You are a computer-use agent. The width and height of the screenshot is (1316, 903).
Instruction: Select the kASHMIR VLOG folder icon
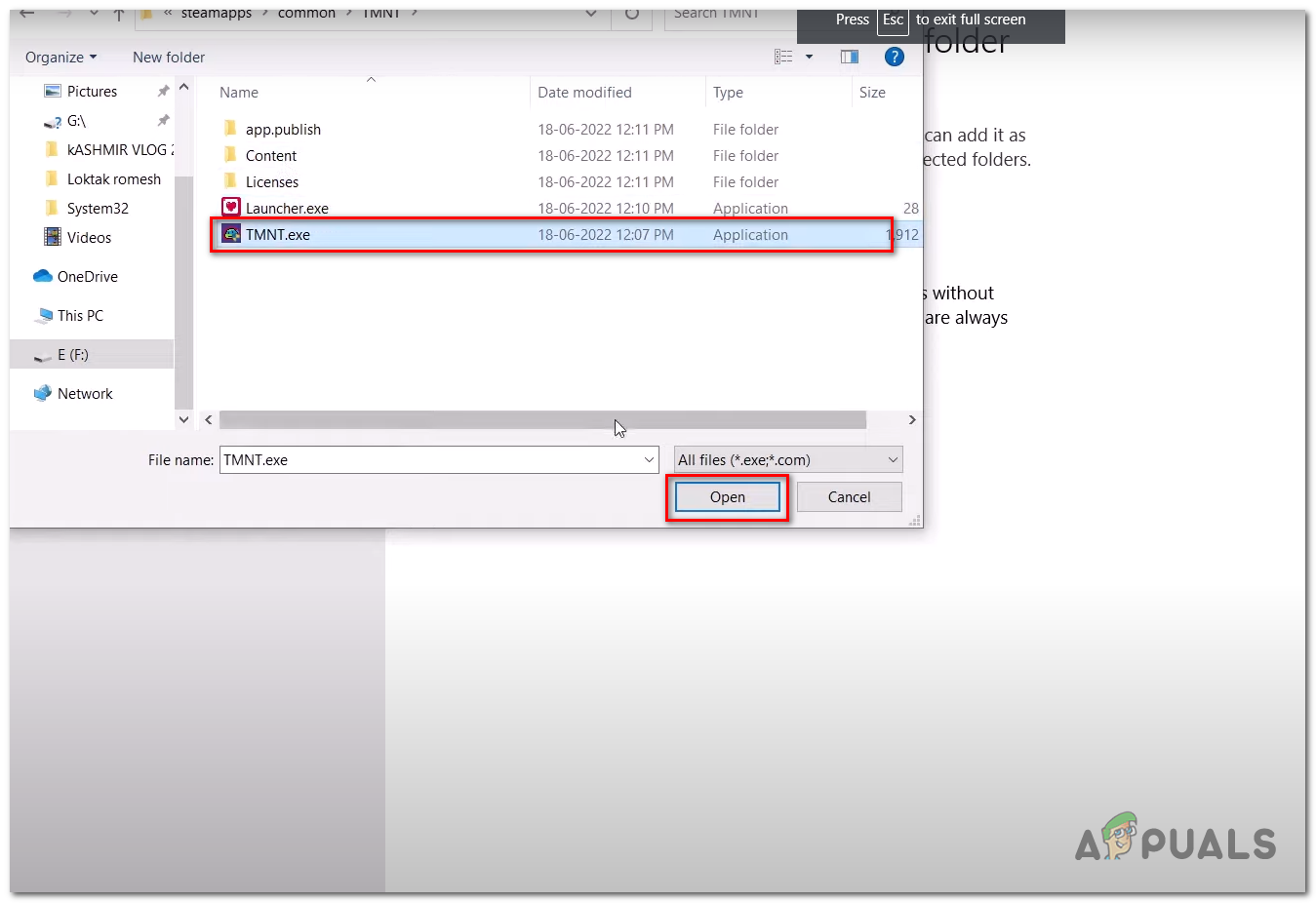point(52,149)
